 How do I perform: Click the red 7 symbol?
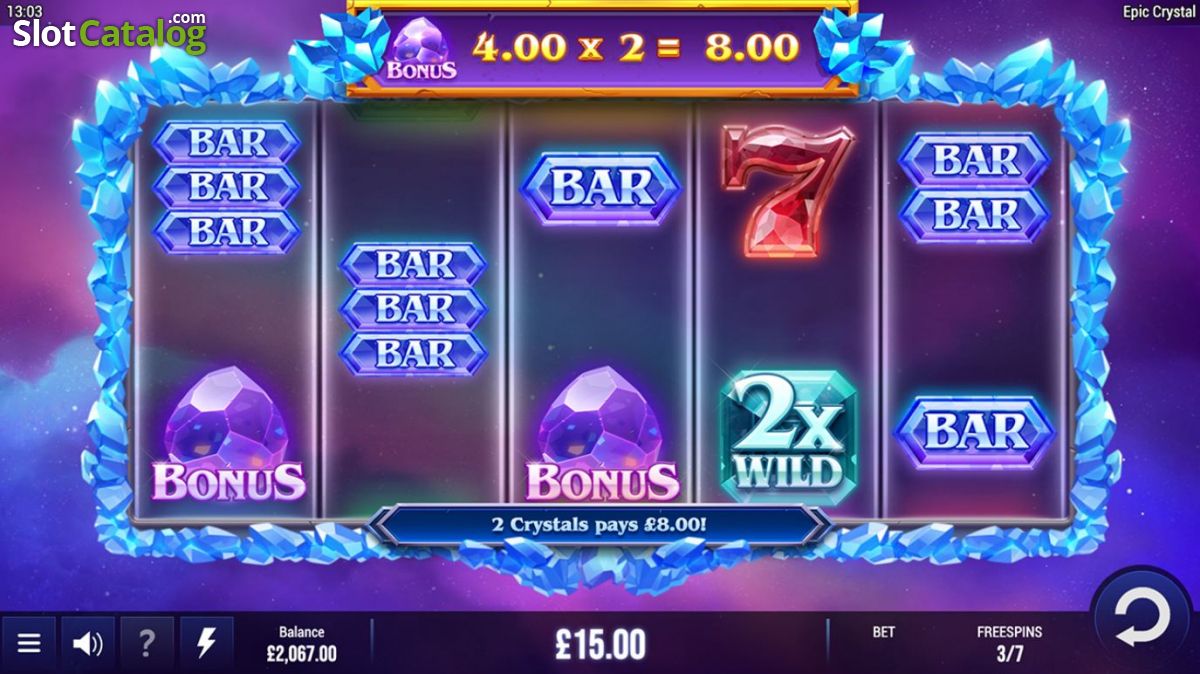click(x=786, y=191)
